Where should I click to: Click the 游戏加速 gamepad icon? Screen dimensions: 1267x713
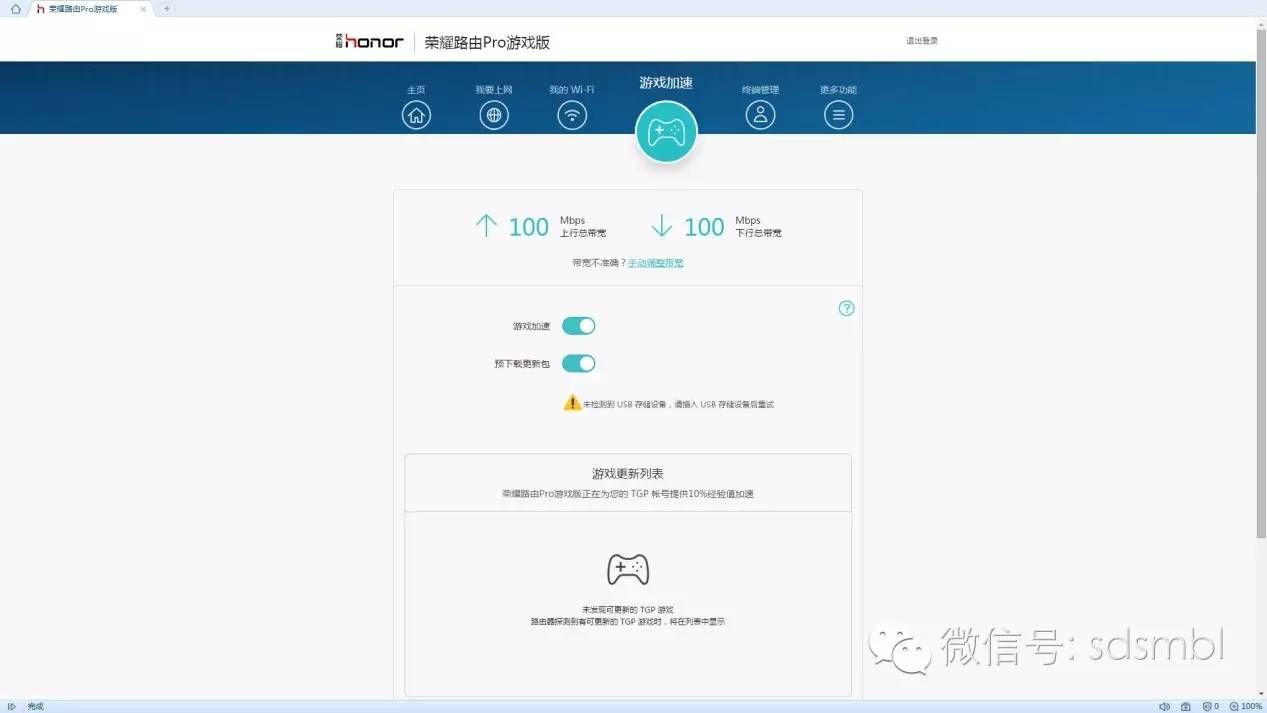(666, 131)
